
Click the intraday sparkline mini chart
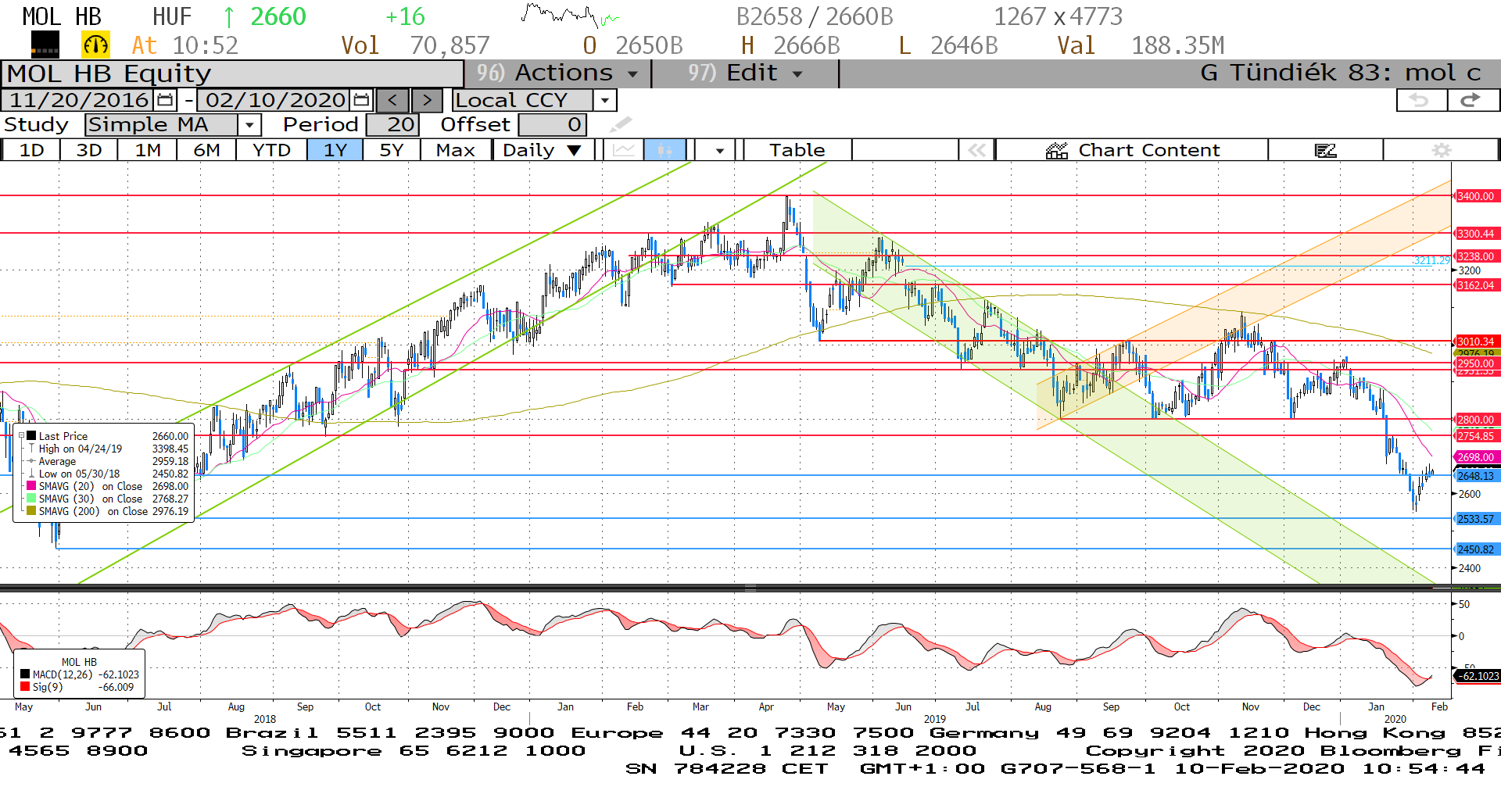[571, 16]
